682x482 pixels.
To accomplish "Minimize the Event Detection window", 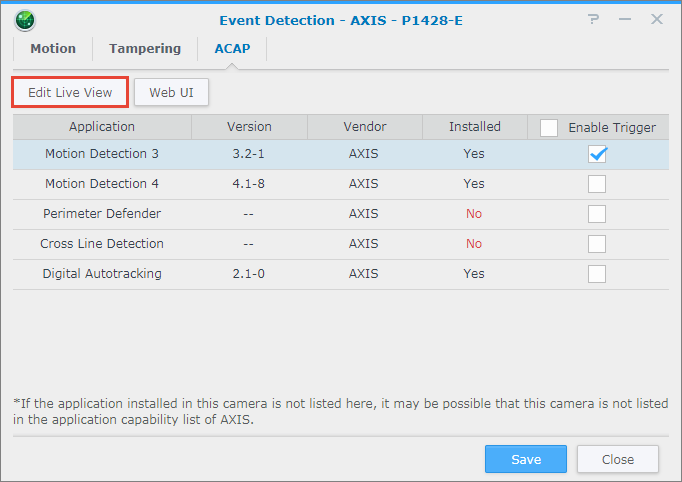I will 625,19.
